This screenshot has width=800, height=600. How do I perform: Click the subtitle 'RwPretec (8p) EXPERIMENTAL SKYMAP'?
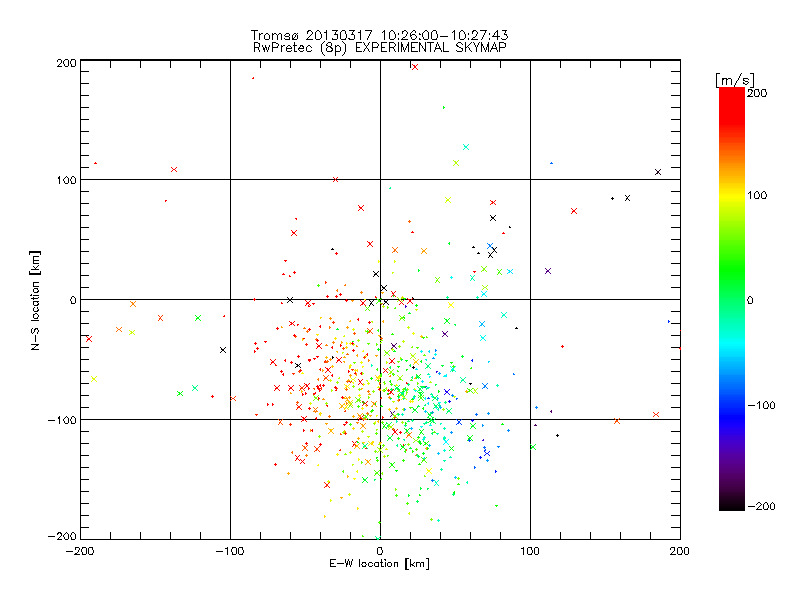pyautogui.click(x=379, y=47)
